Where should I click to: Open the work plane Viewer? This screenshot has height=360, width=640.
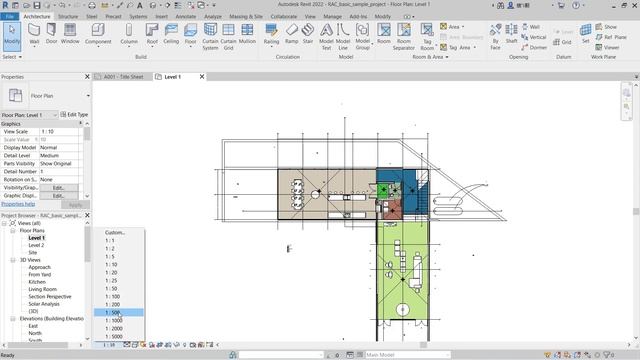click(607, 47)
